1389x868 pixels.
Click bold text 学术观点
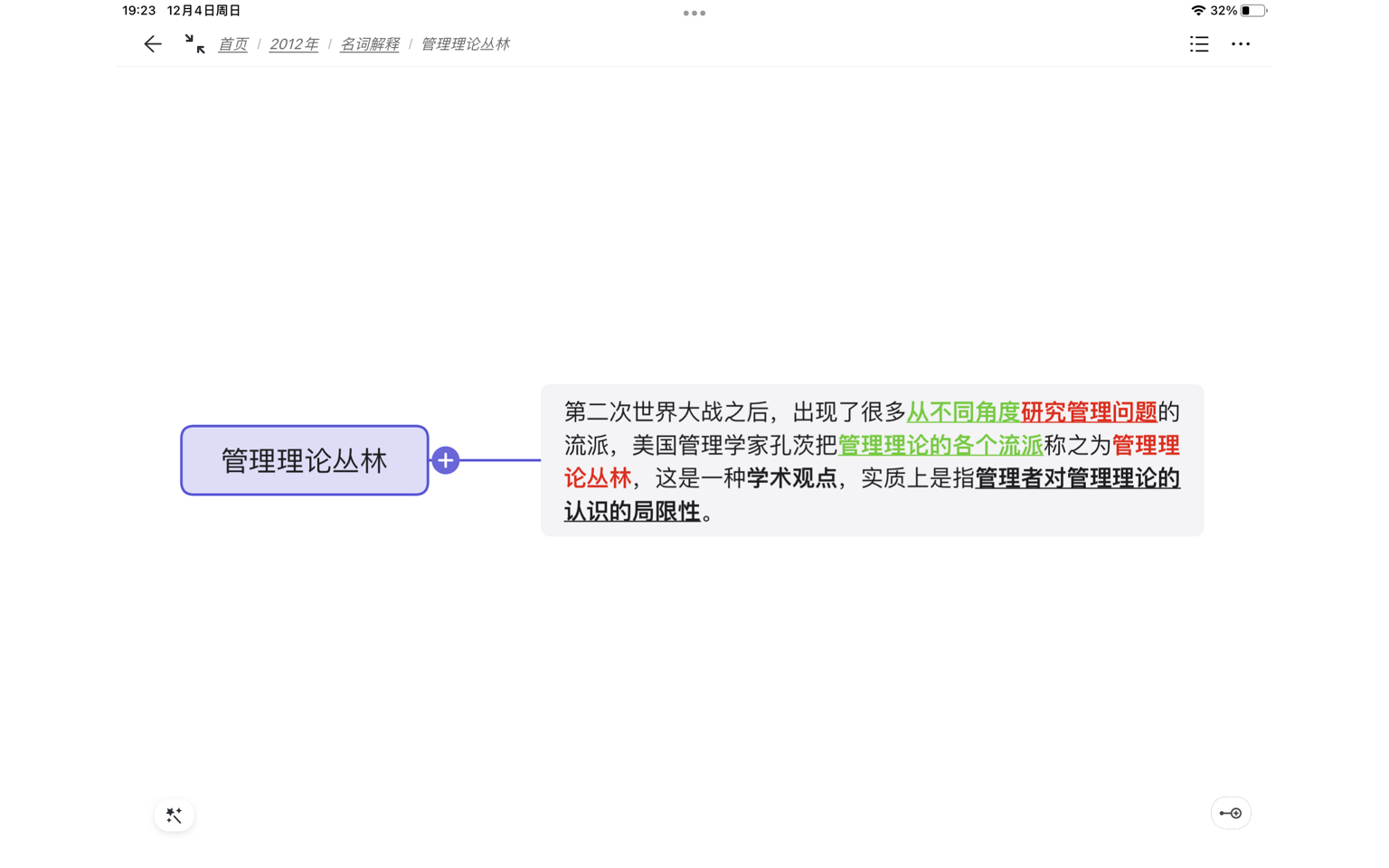pyautogui.click(x=792, y=478)
